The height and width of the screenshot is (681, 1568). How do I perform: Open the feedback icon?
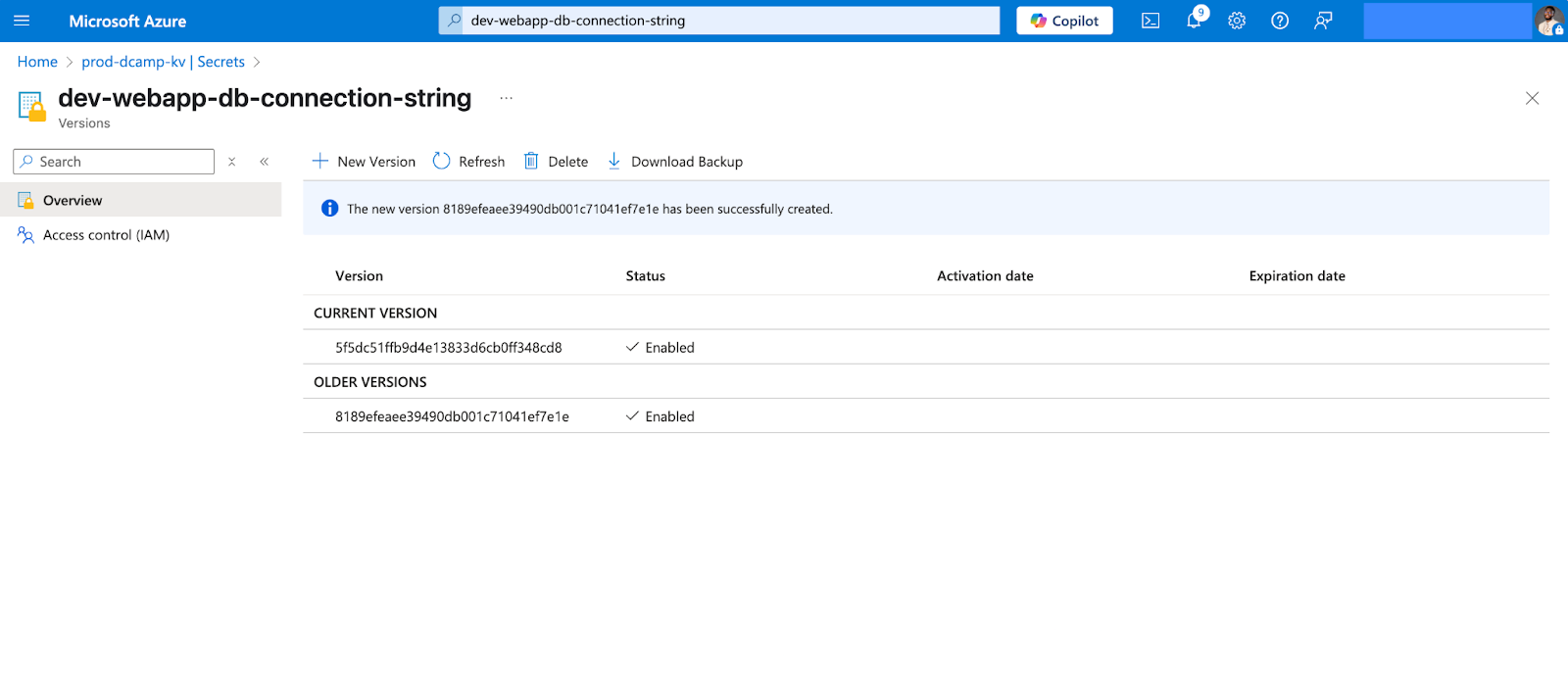tap(1323, 21)
